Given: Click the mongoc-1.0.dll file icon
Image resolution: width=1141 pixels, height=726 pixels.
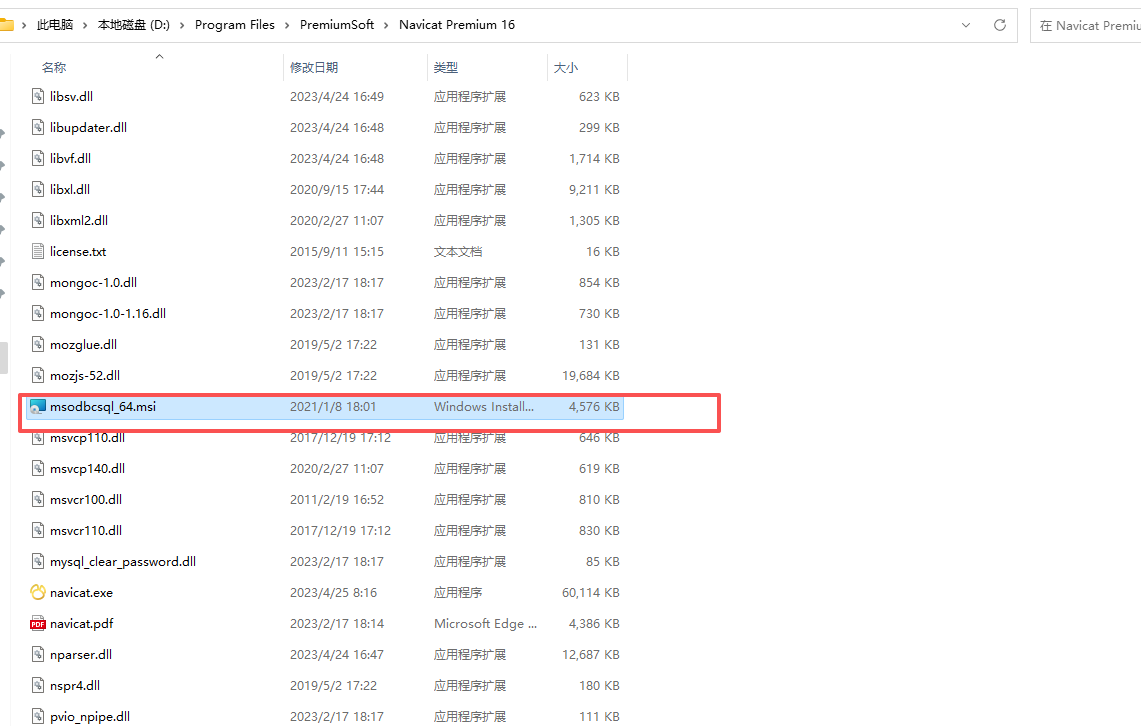Looking at the screenshot, I should 38,282.
